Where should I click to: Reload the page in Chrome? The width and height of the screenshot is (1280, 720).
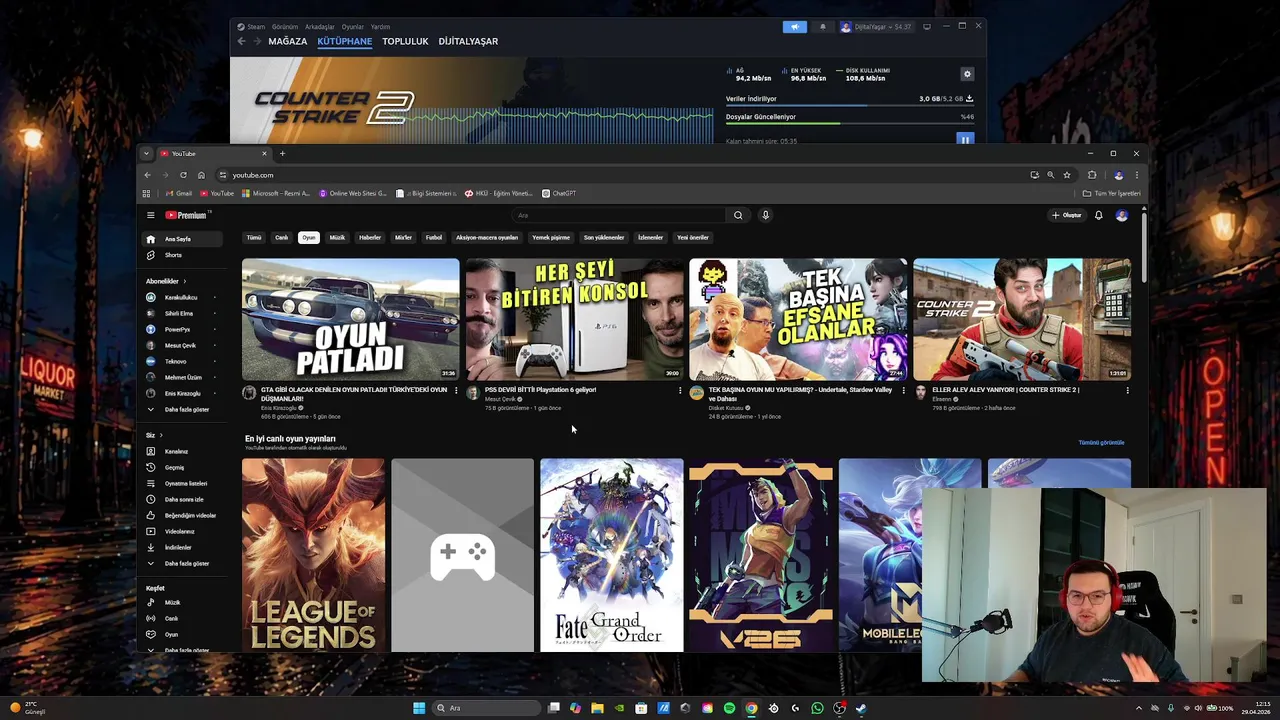click(x=183, y=175)
